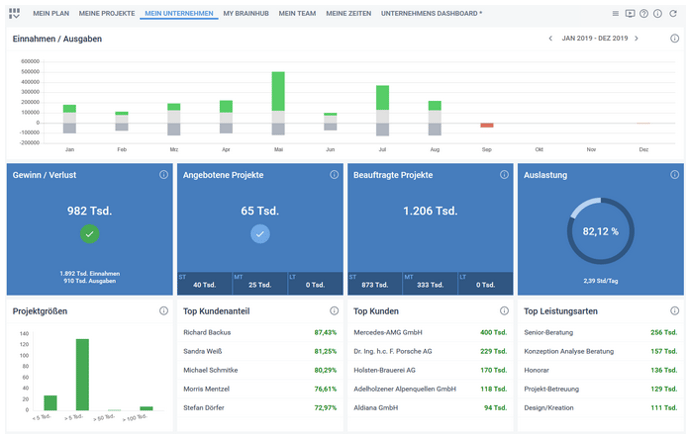
Task: Click info icon on Projektgrößen panel
Action: 164,311
